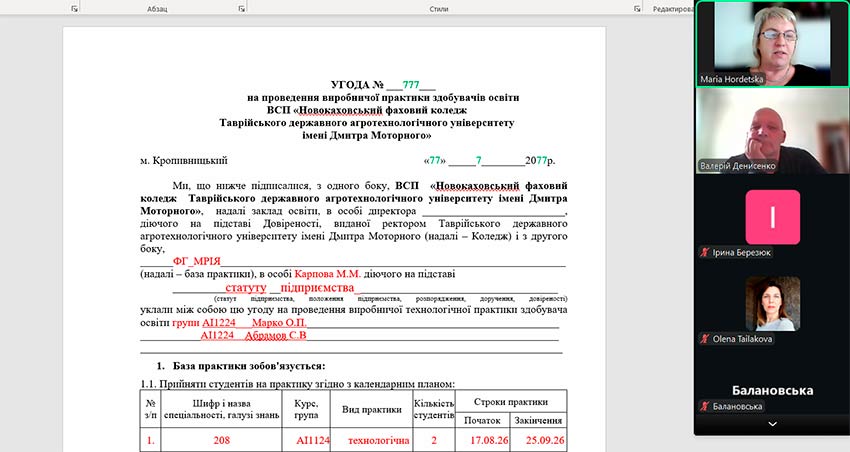Click table subheader Закінчення
Viewport: 850px width, 452px height.
(x=538, y=421)
